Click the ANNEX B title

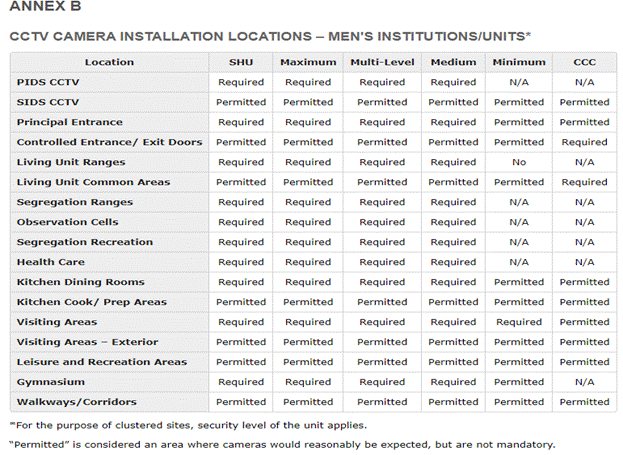[44, 10]
